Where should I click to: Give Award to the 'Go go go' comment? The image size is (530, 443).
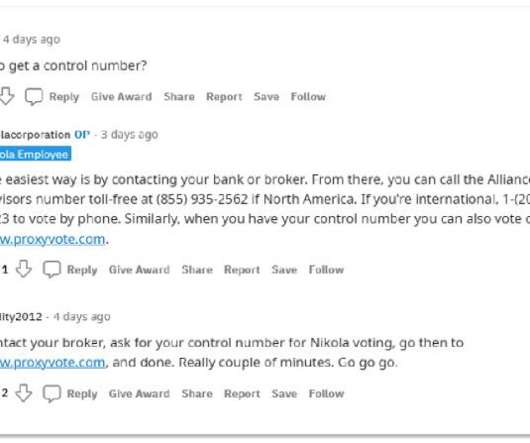(139, 393)
